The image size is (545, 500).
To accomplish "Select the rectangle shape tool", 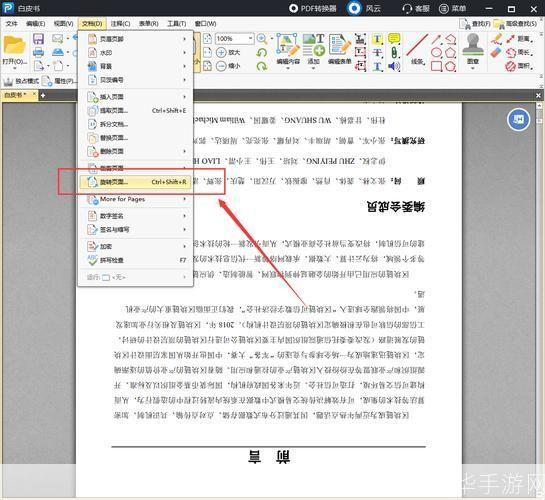I will click(x=436, y=66).
